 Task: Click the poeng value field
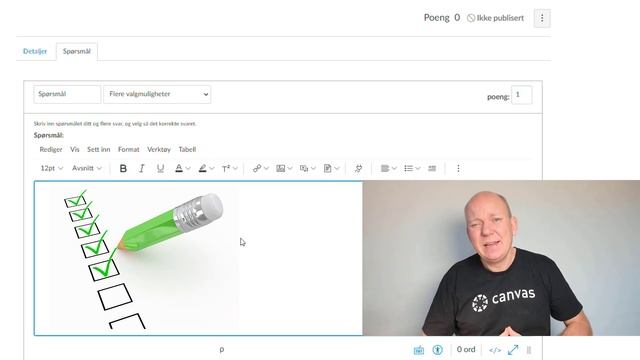522,95
